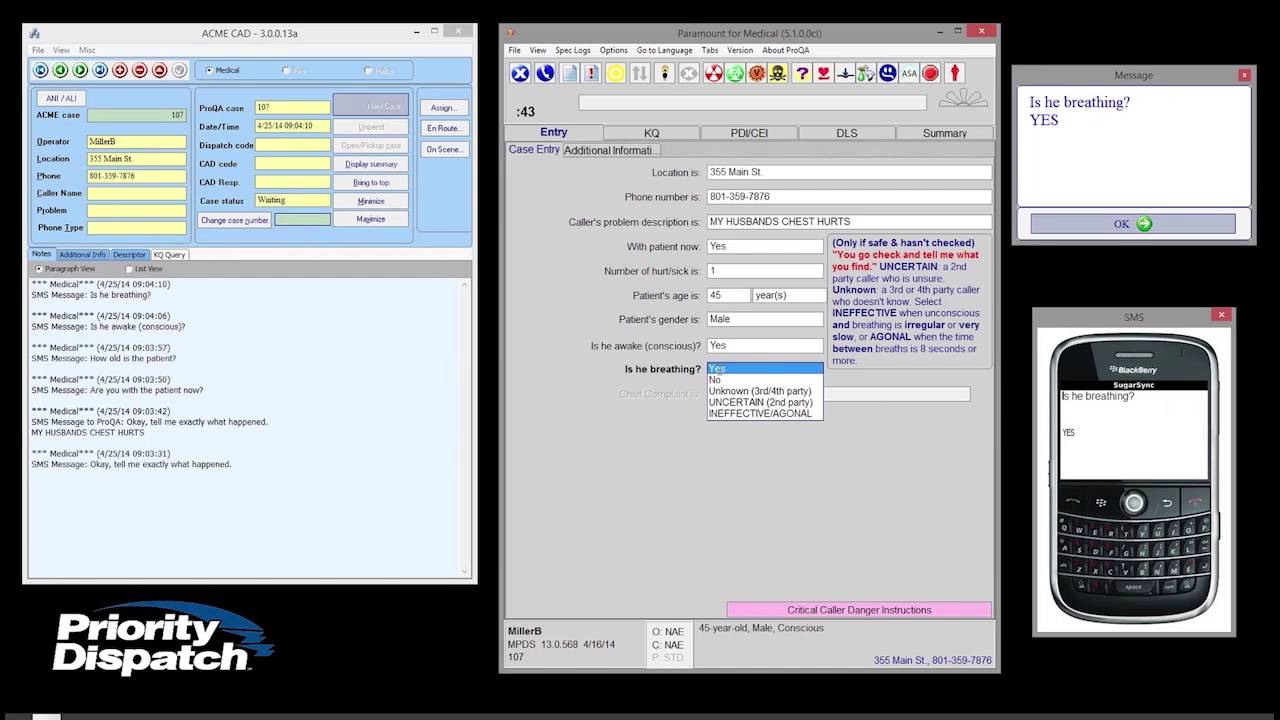Open the Additional Information sub-tab
The image size is (1280, 720).
pyautogui.click(x=611, y=150)
